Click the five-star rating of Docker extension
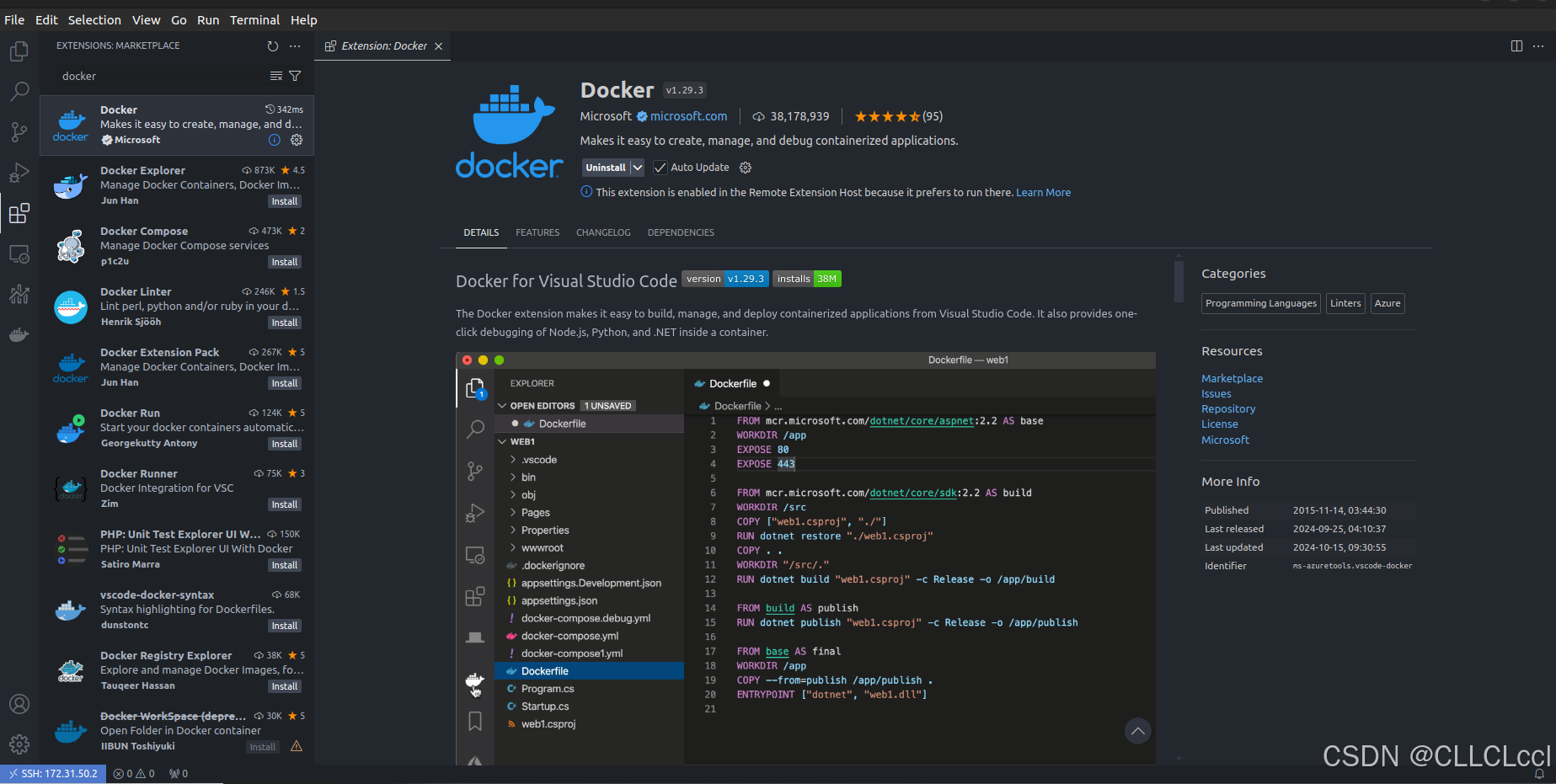Viewport: 1556px width, 784px height. click(898, 116)
